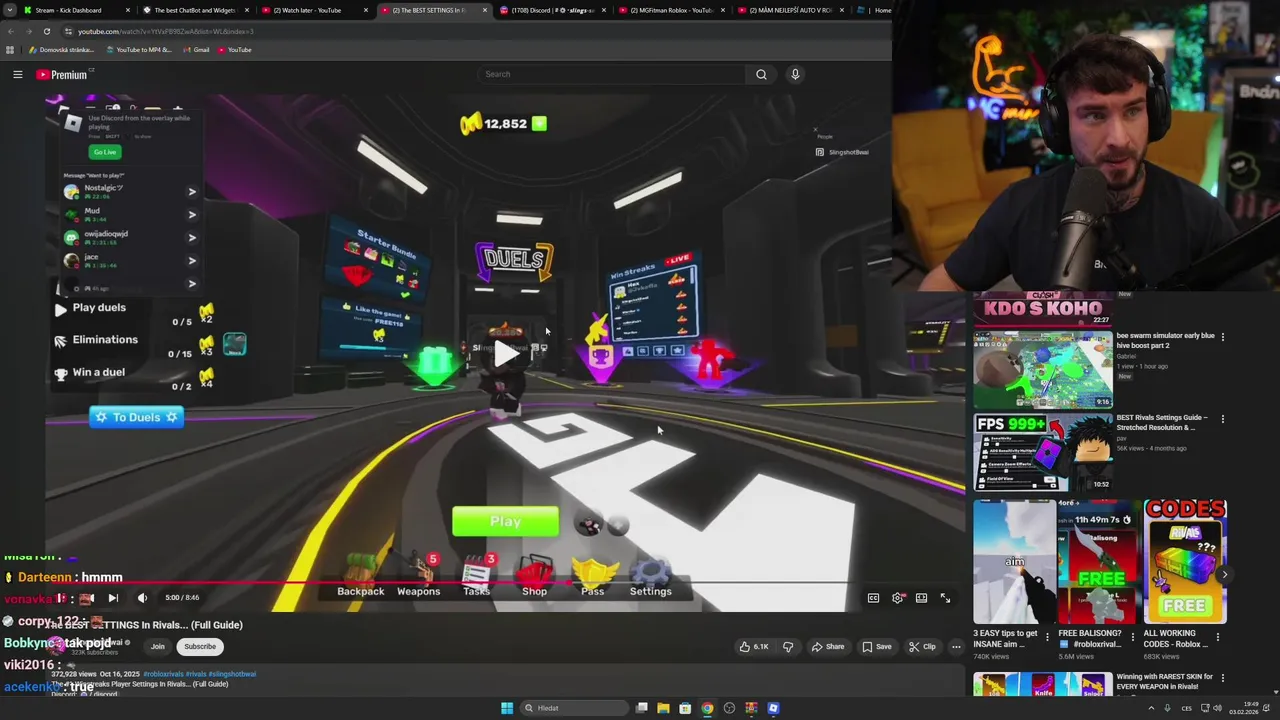Open the FREE BALISONG short thumbnail
1280x720 pixels.
click(x=1100, y=562)
